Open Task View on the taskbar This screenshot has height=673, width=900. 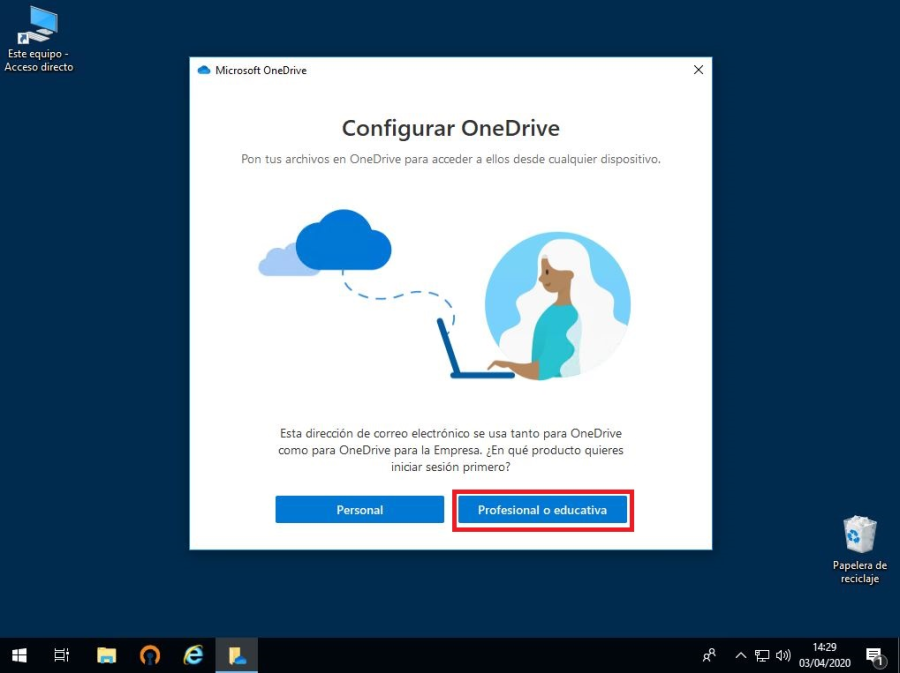click(x=61, y=655)
